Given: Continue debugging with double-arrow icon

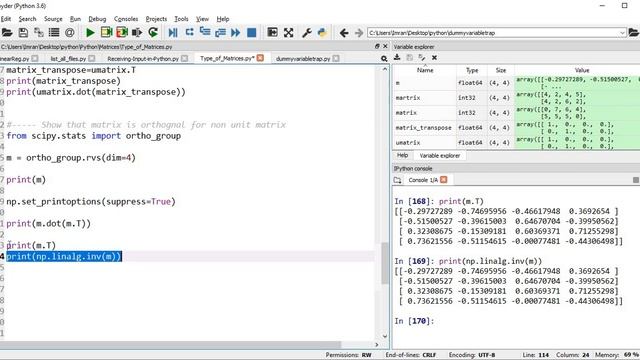Looking at the screenshot, I should [236, 32].
